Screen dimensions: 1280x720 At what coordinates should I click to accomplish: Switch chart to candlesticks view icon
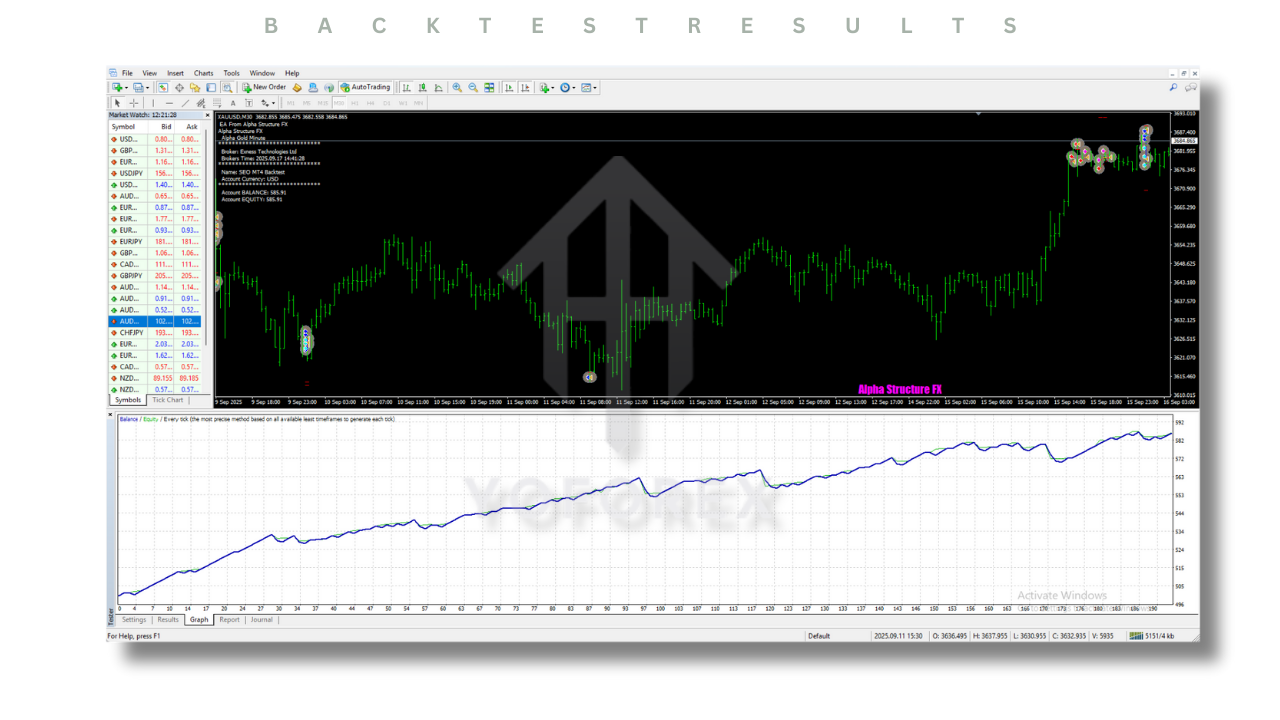[423, 88]
